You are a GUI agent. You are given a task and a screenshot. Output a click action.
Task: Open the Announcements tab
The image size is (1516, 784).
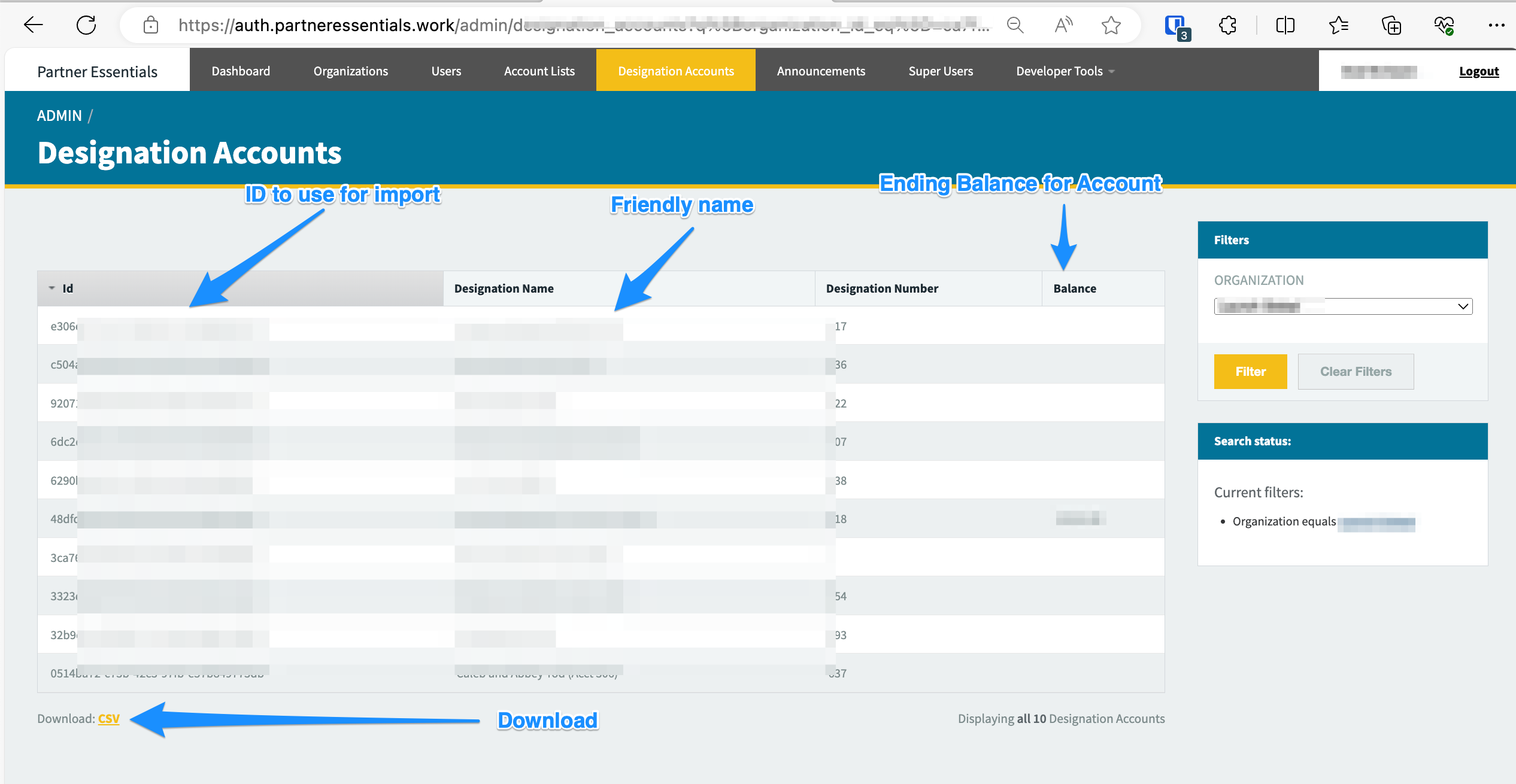click(821, 71)
